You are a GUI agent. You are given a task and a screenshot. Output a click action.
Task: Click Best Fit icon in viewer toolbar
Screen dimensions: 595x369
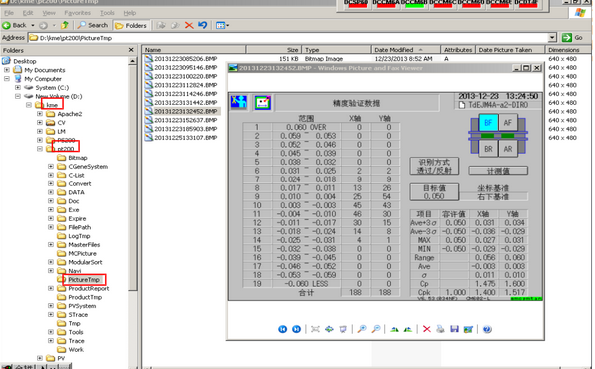coord(315,329)
